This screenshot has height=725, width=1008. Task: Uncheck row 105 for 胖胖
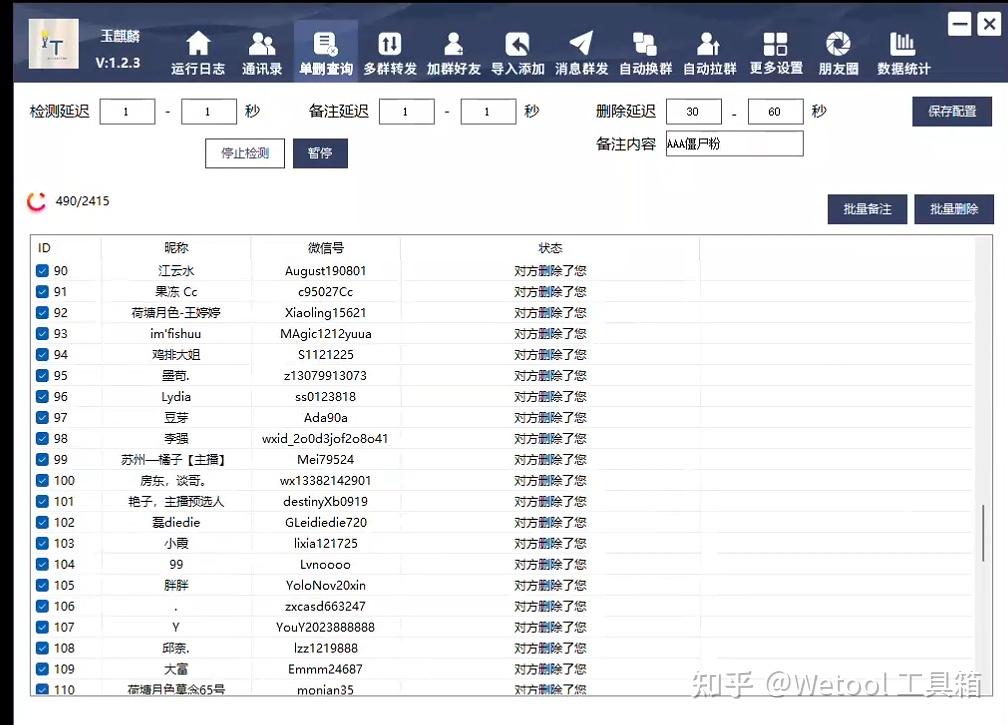pyautogui.click(x=42, y=585)
